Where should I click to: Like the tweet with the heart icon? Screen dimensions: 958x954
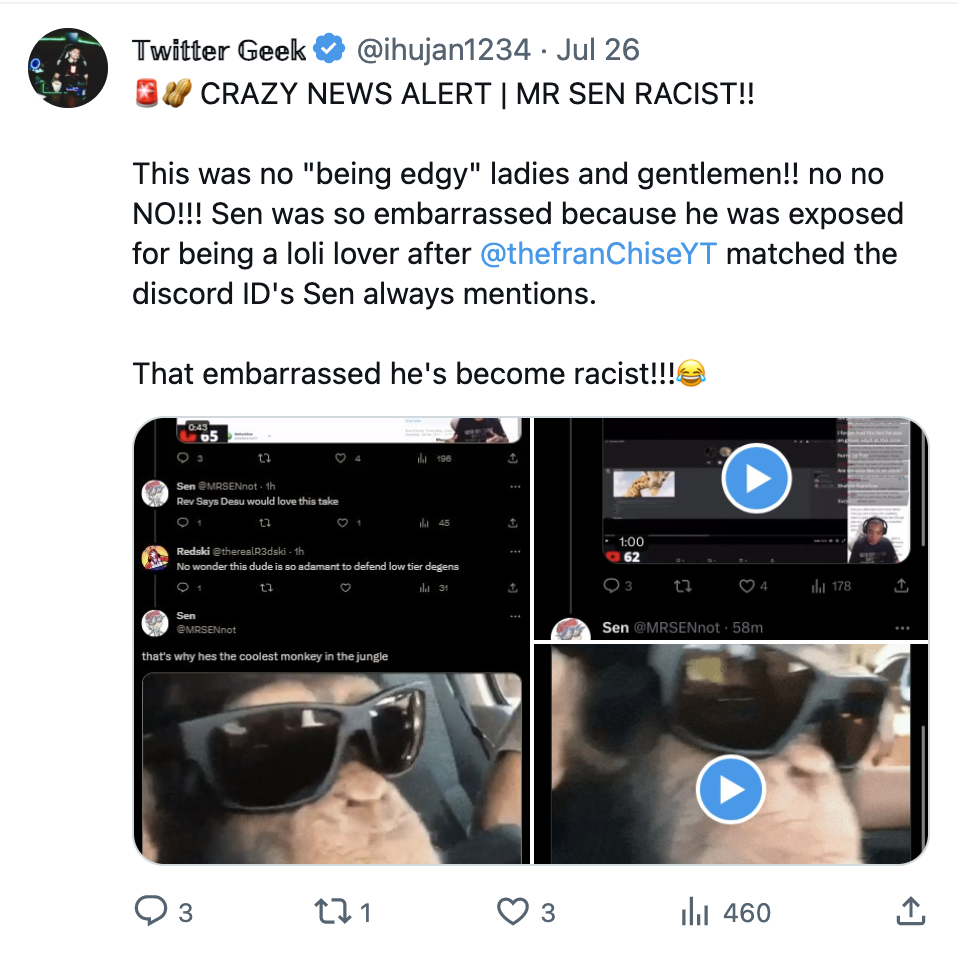(513, 911)
